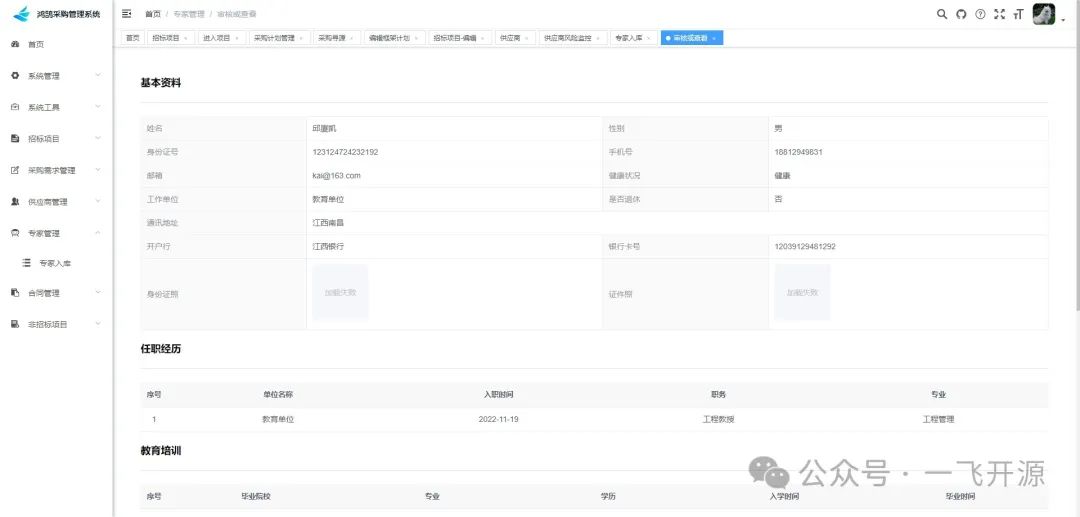Click the 身份证照 image thumbnail
1080x517 pixels.
click(340, 292)
